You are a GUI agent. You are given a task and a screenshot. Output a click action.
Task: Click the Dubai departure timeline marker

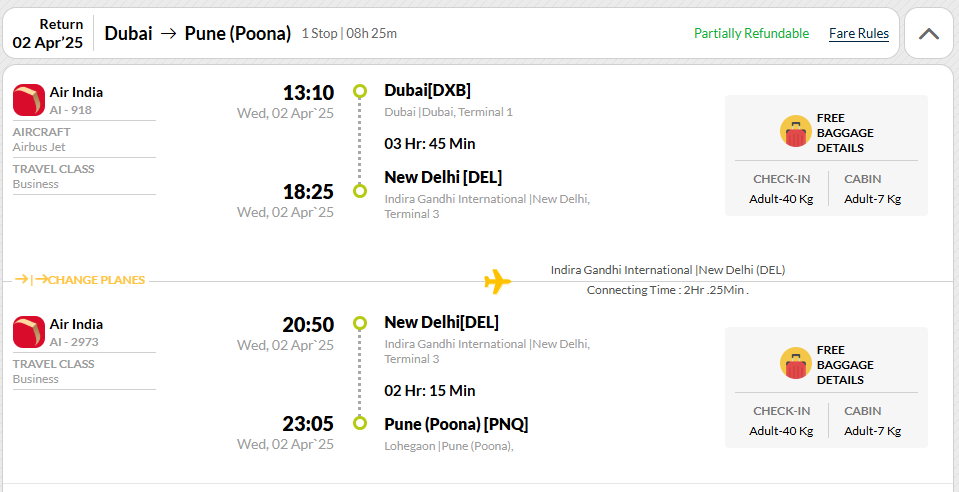point(360,92)
